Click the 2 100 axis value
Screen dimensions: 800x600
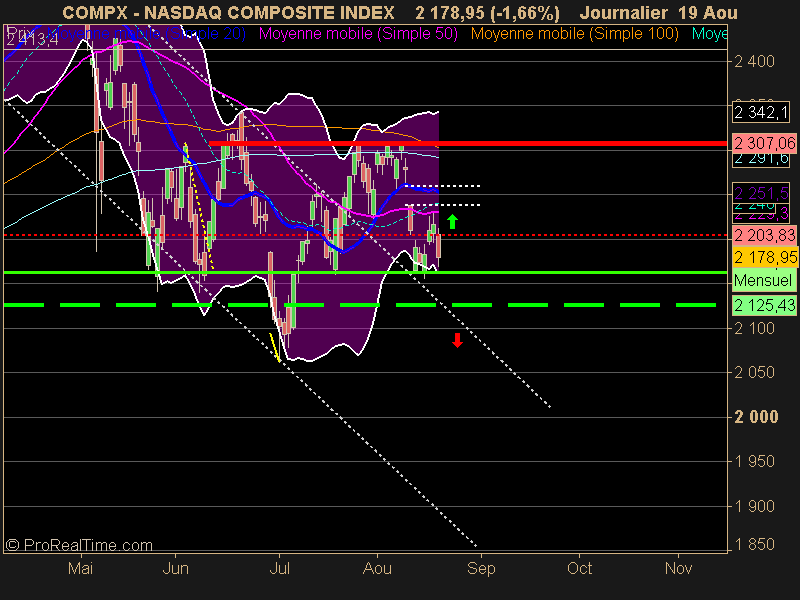point(754,328)
